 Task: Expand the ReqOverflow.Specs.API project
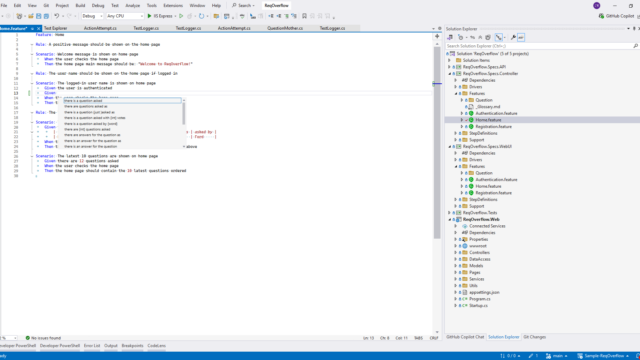[x=450, y=67]
